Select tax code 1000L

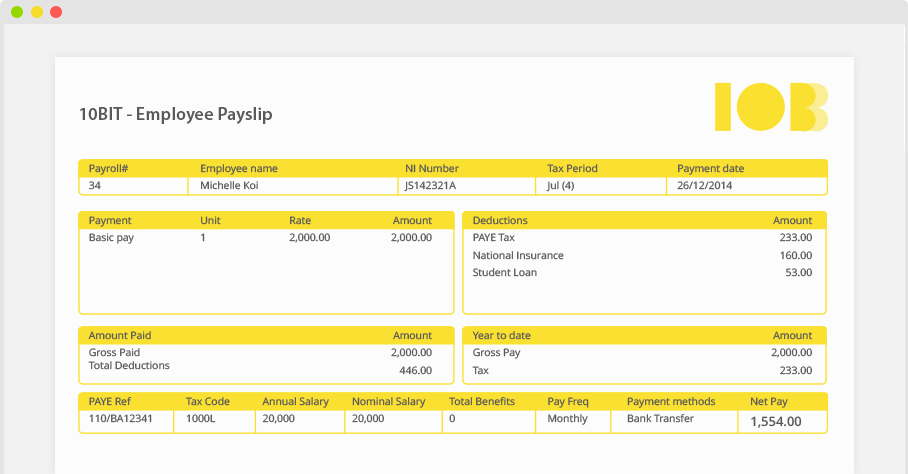coord(200,418)
